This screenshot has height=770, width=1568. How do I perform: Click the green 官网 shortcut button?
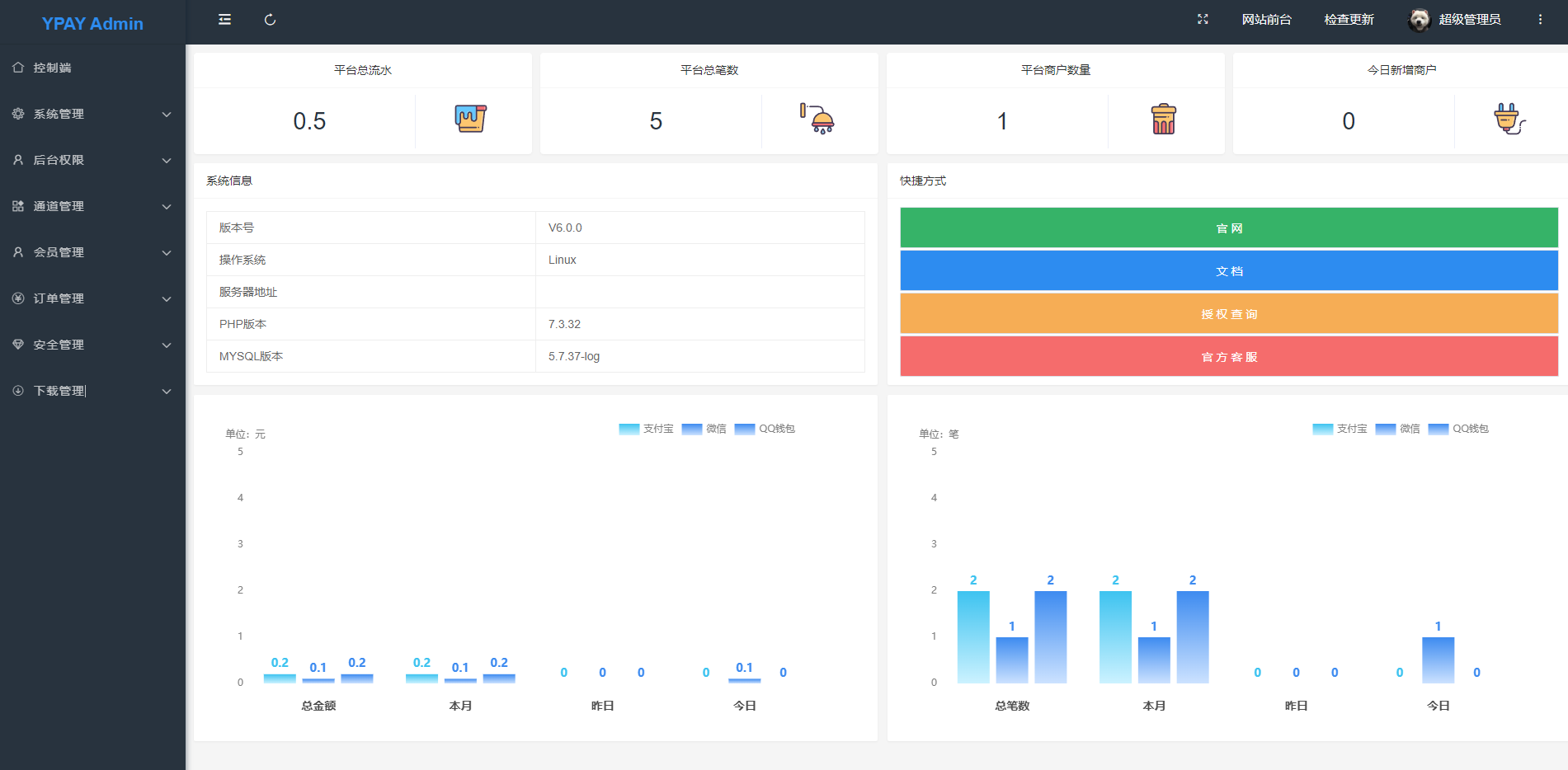tap(1228, 228)
